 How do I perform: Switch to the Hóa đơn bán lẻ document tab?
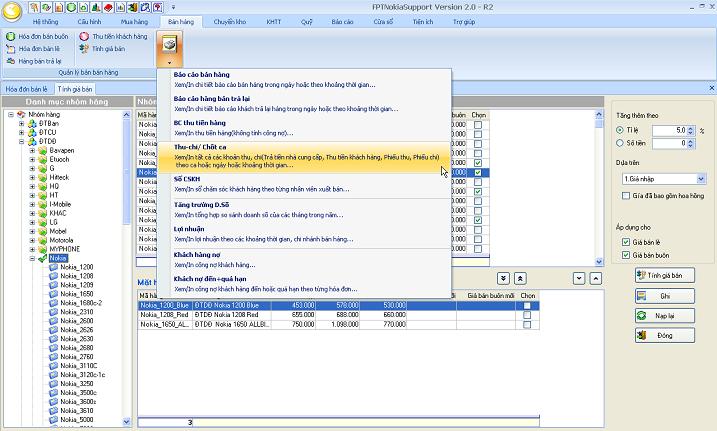click(x=27, y=89)
